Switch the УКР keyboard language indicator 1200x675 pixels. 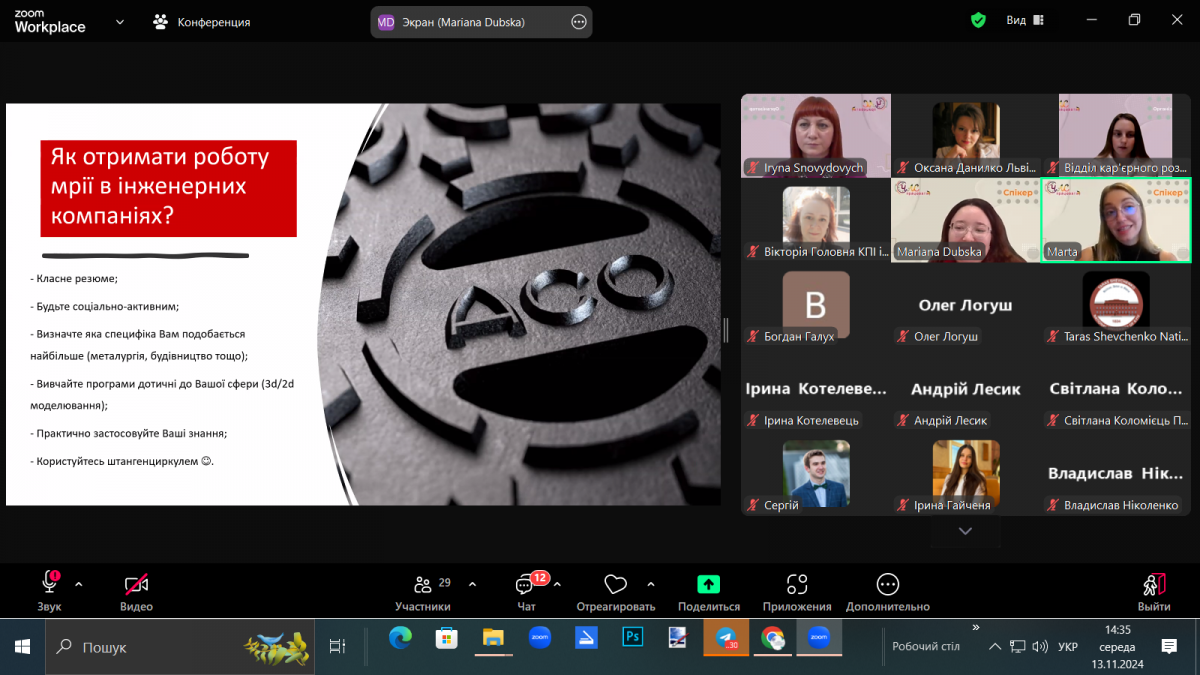click(1067, 647)
